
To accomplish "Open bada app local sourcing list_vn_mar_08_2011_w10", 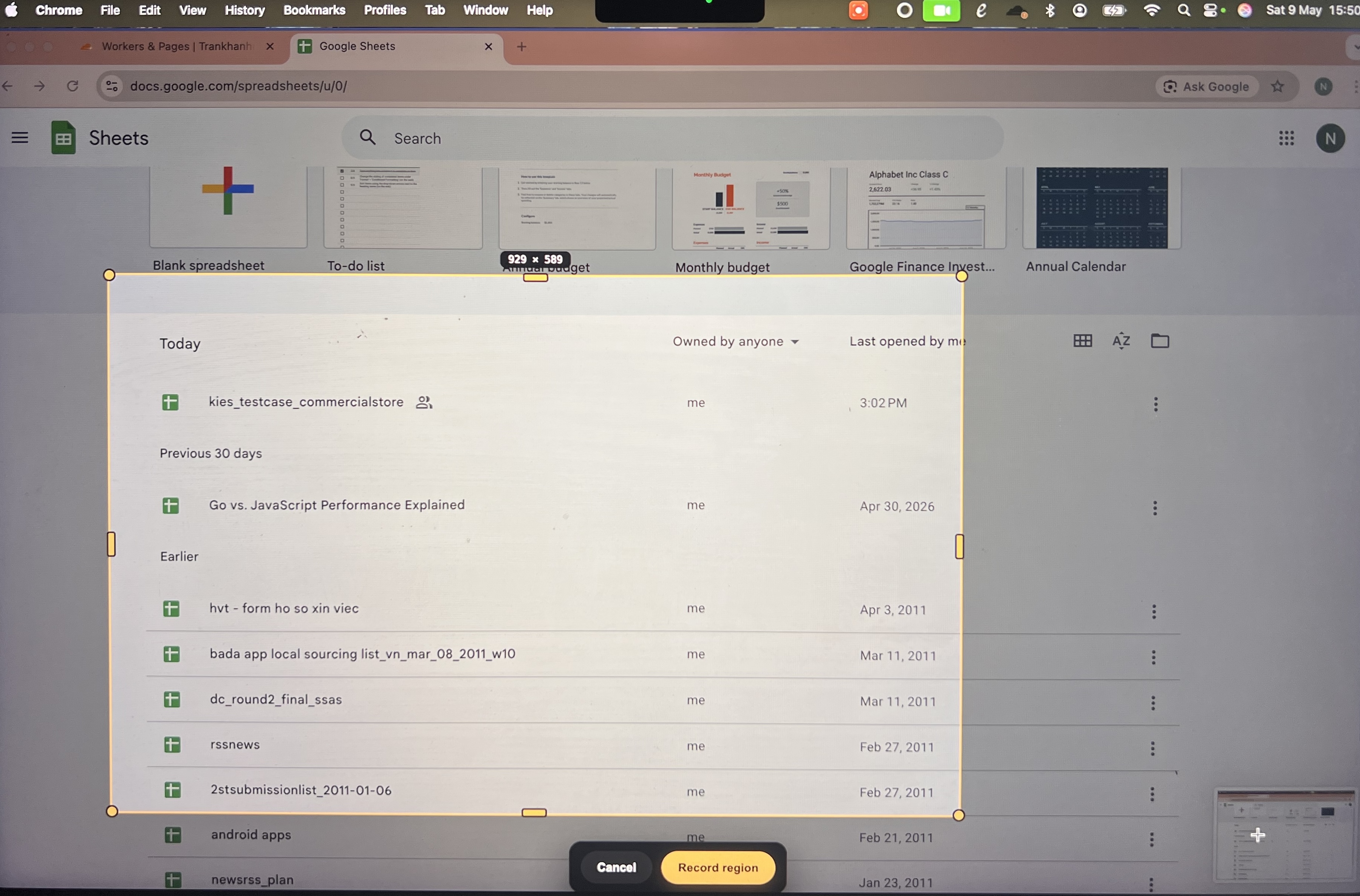I will pyautogui.click(x=362, y=654).
